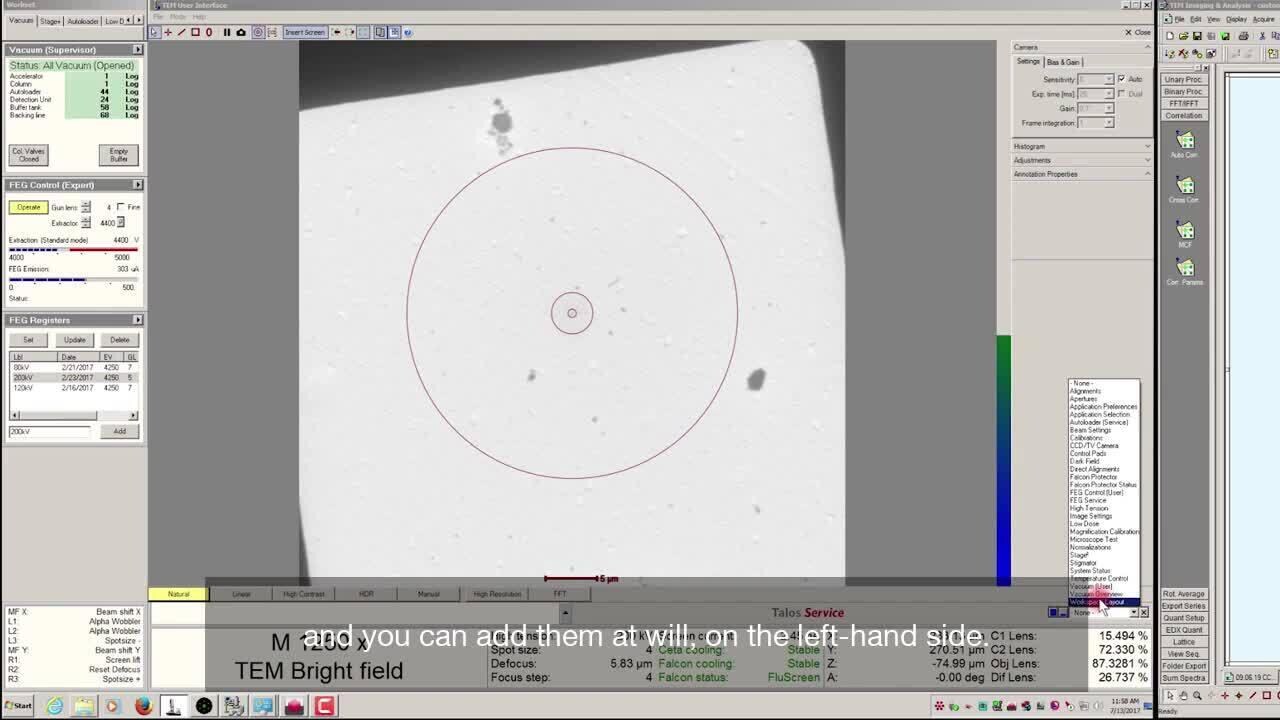The width and height of the screenshot is (1280, 720).
Task: Click the FEG register name input field
Action: [49, 431]
